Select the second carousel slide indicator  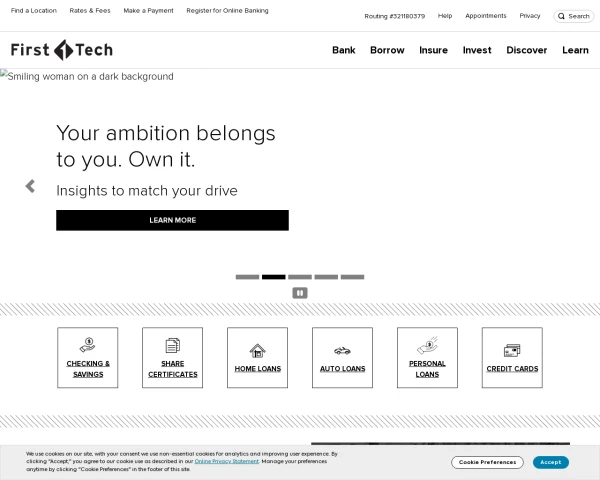(x=274, y=277)
